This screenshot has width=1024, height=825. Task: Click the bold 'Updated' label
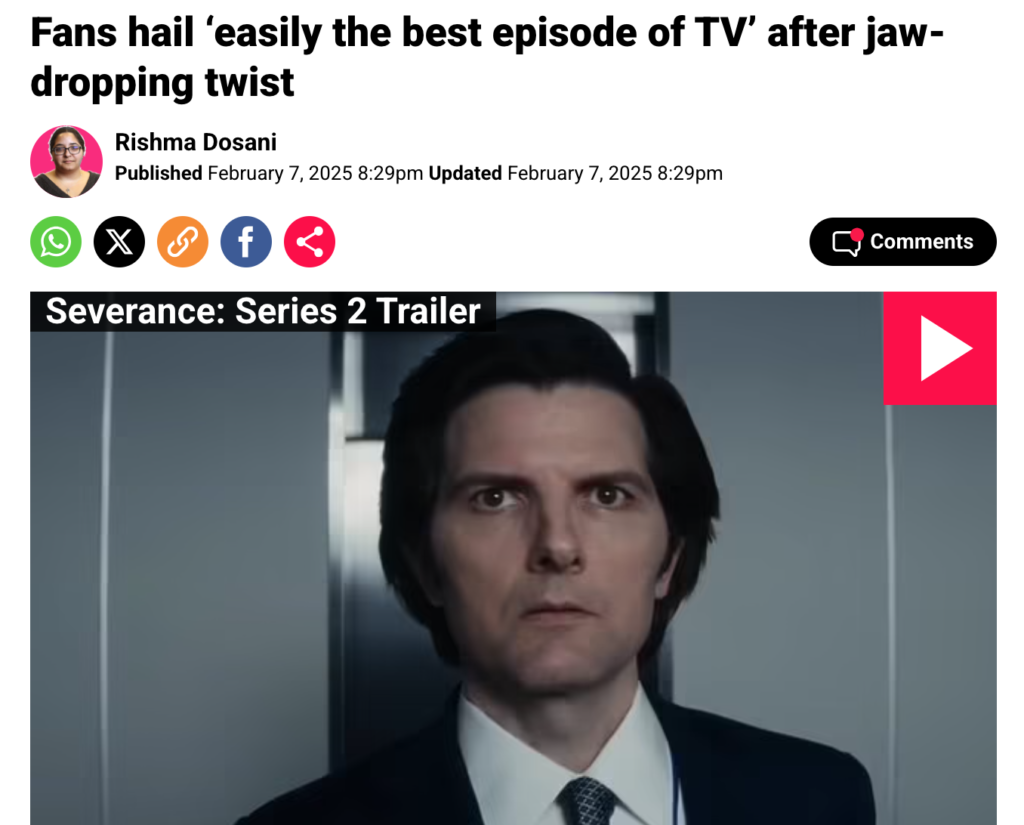465,173
